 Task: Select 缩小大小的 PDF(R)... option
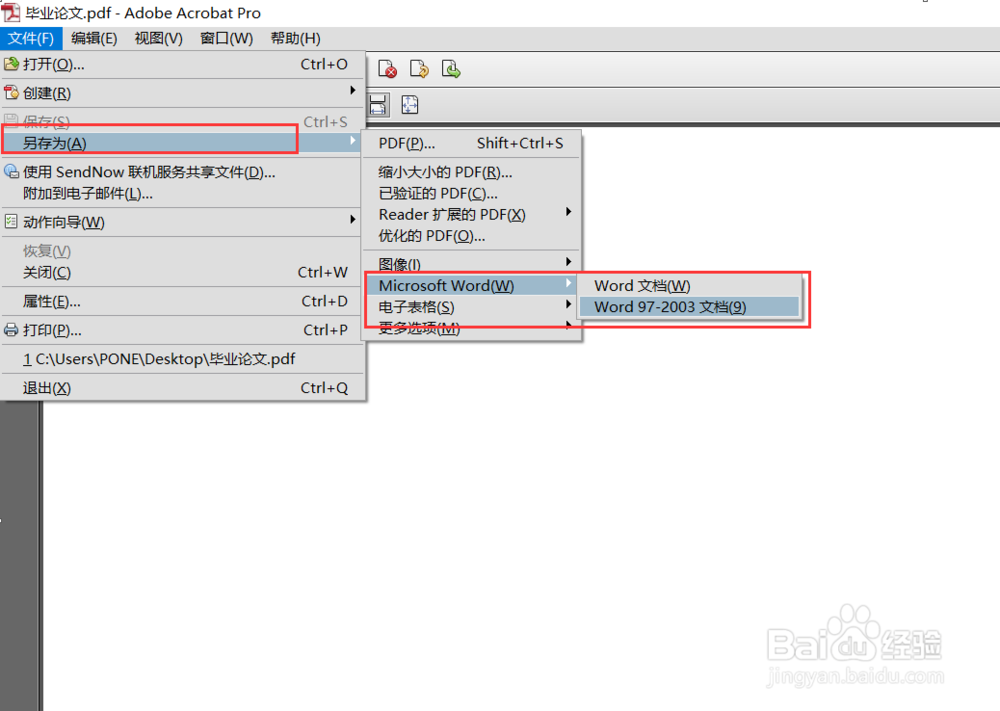coord(471,172)
